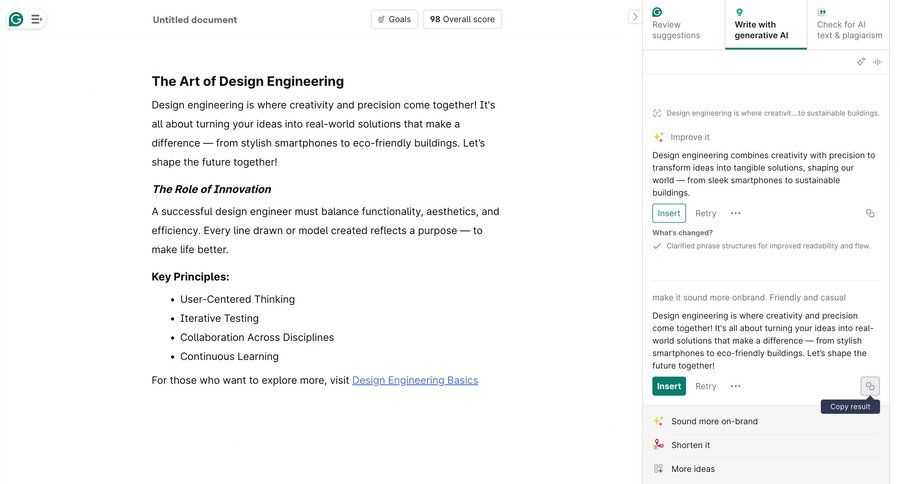Open the voice settings waveform icon
Screen dimensions: 900x484
[877, 61]
